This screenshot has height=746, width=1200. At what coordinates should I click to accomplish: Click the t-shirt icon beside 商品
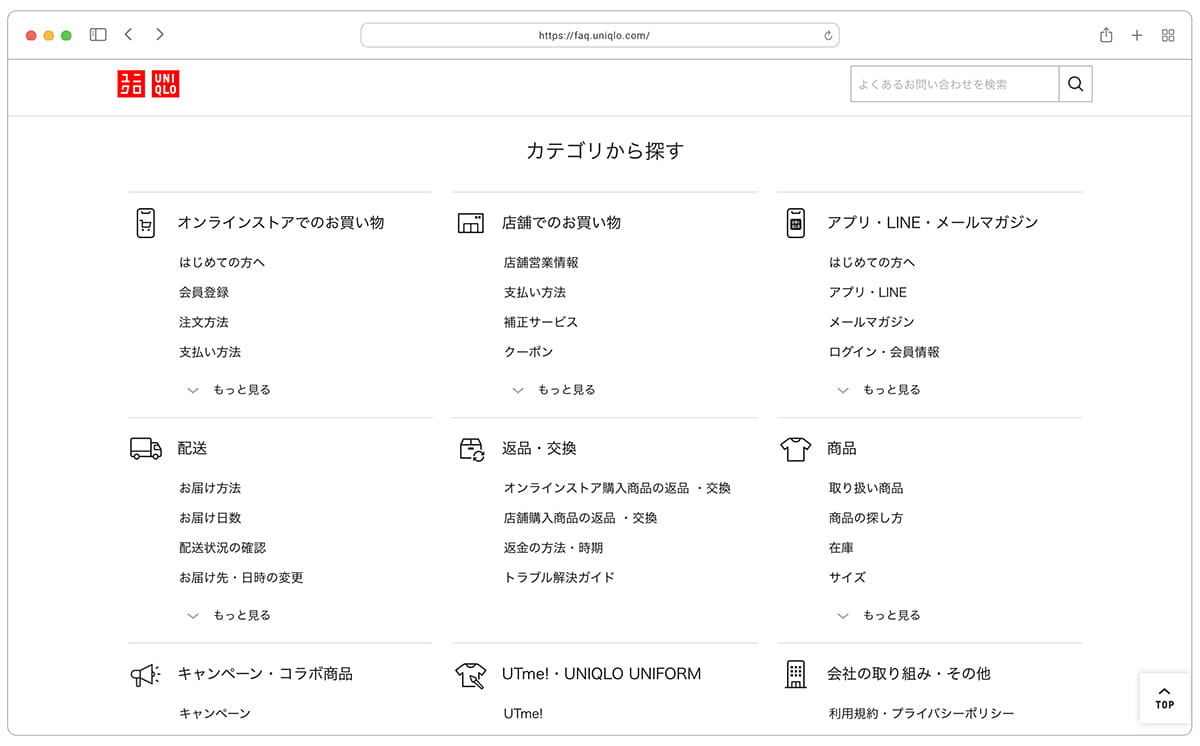tap(795, 449)
